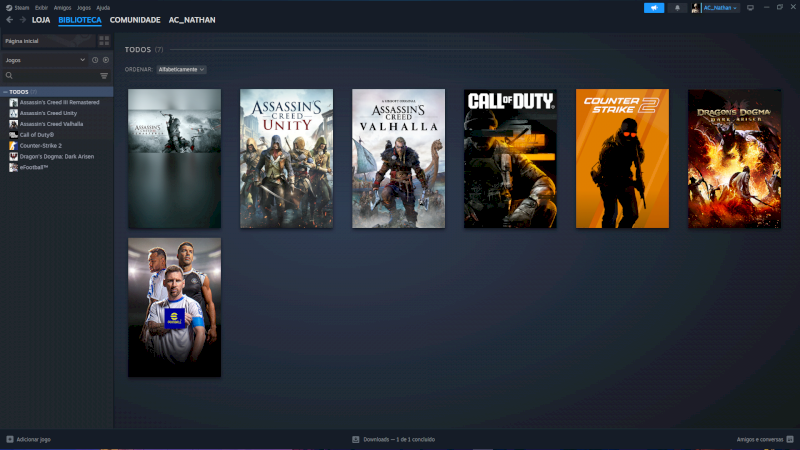Open the advanced filter options icon
The width and height of the screenshot is (800, 450).
click(104, 76)
